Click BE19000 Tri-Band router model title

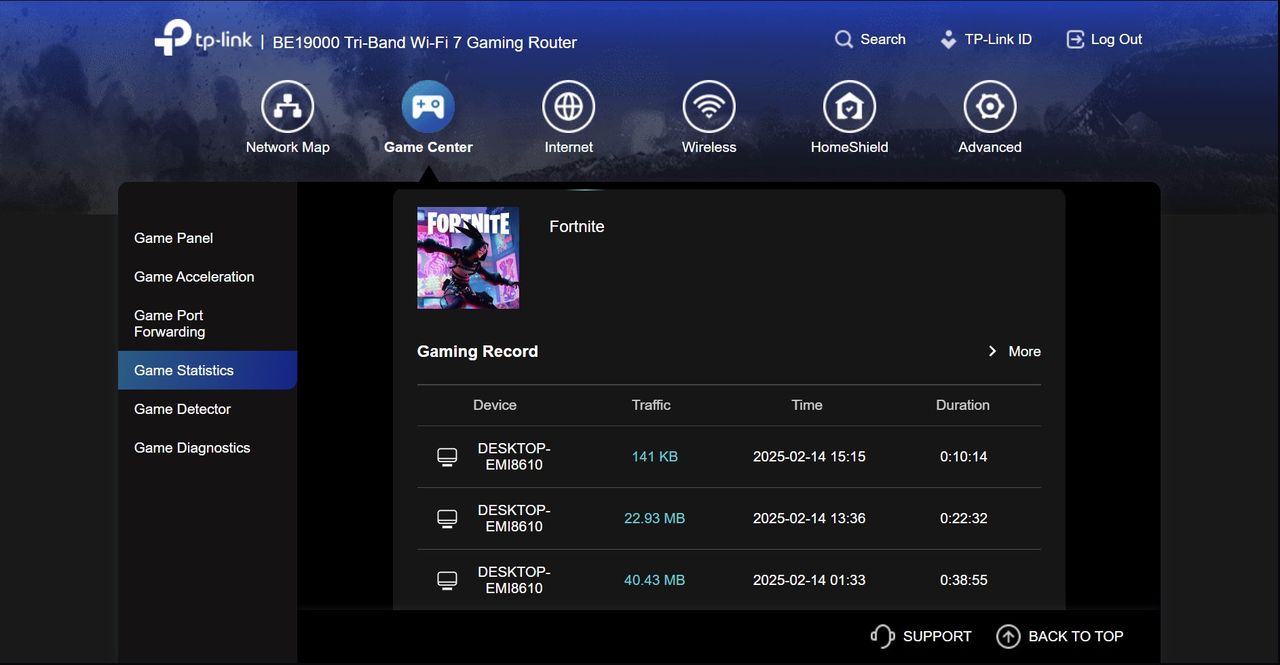(425, 43)
